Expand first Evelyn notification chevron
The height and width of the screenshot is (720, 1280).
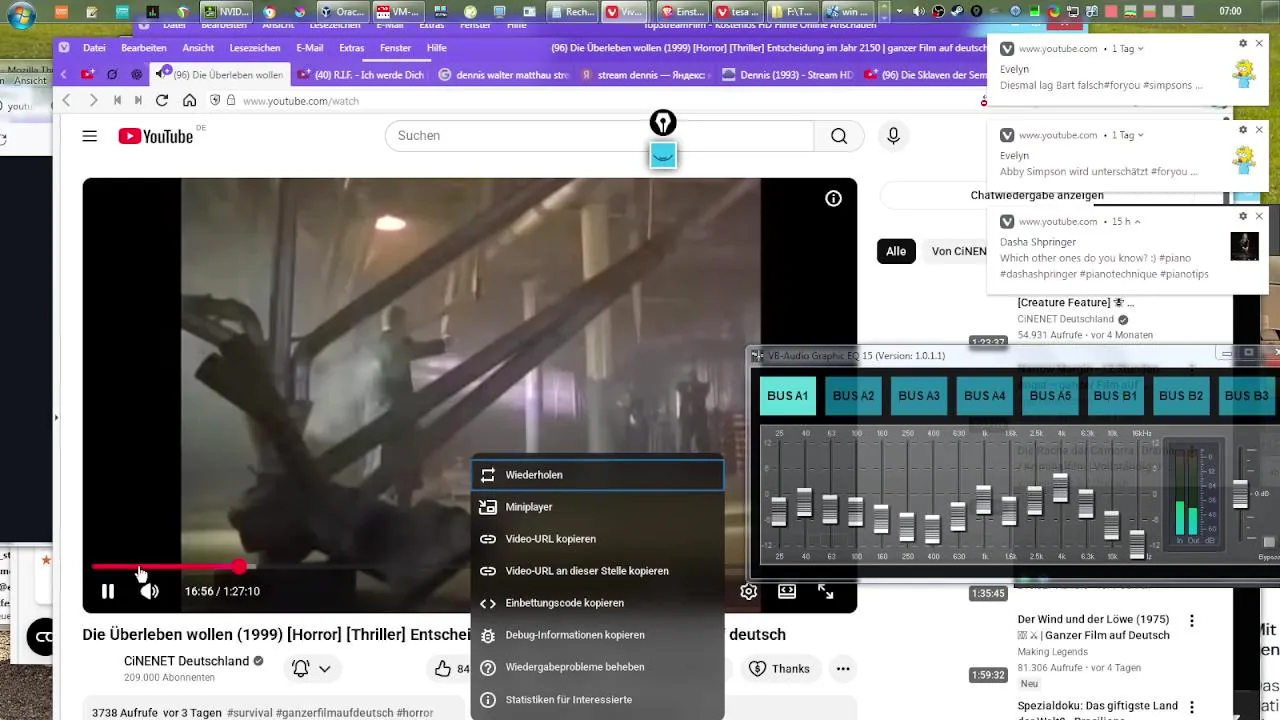[1140, 49]
